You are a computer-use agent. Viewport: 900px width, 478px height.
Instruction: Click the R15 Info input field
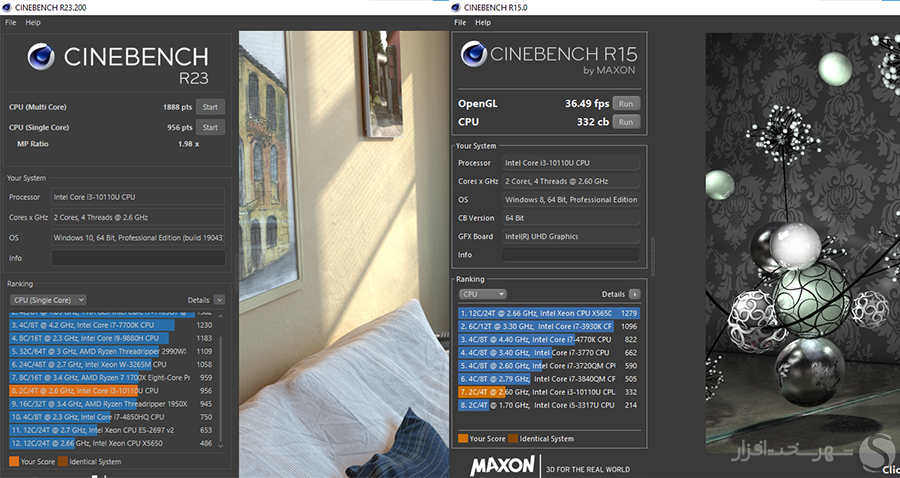click(571, 255)
